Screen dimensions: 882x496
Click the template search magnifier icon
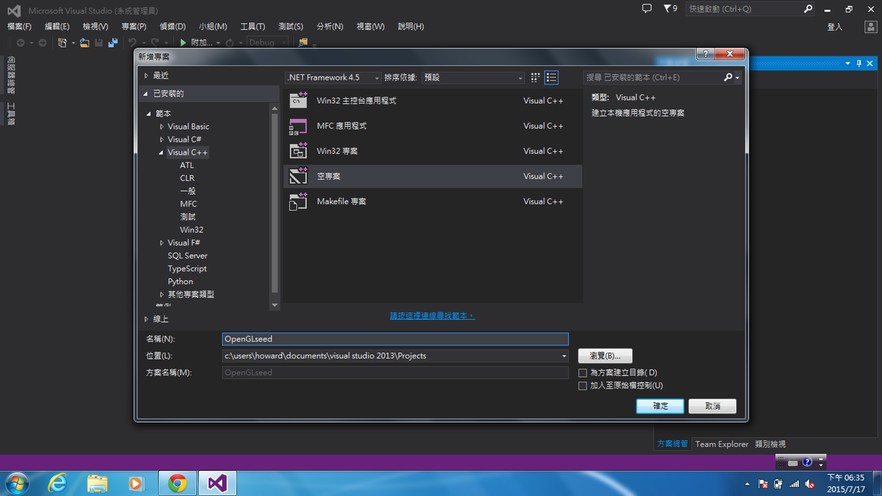(x=728, y=78)
